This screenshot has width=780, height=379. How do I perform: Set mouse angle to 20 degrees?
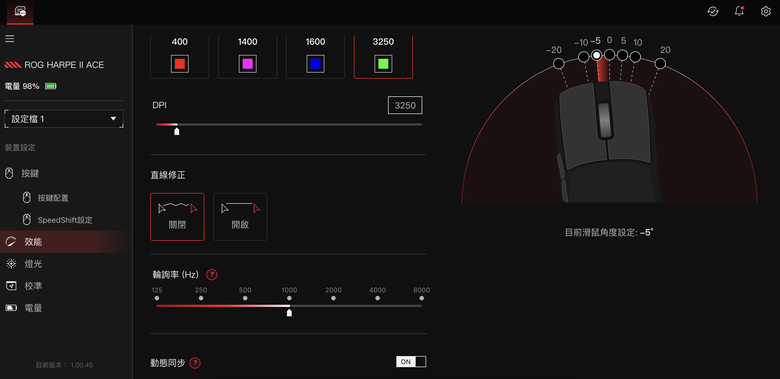tap(660, 64)
